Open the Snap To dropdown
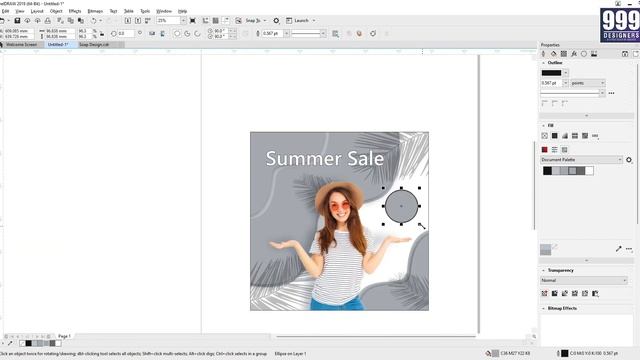Viewport: 640px width, 360px height. pyautogui.click(x=264, y=20)
